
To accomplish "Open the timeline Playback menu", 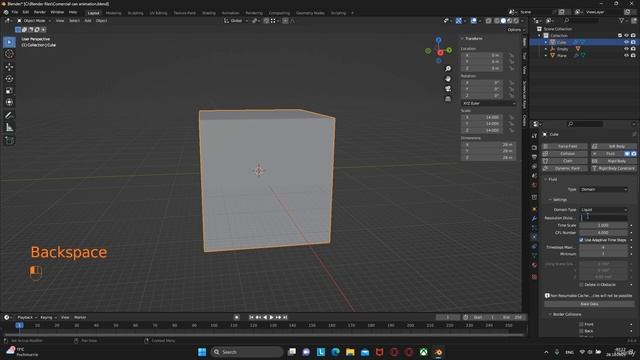I will tap(27, 317).
